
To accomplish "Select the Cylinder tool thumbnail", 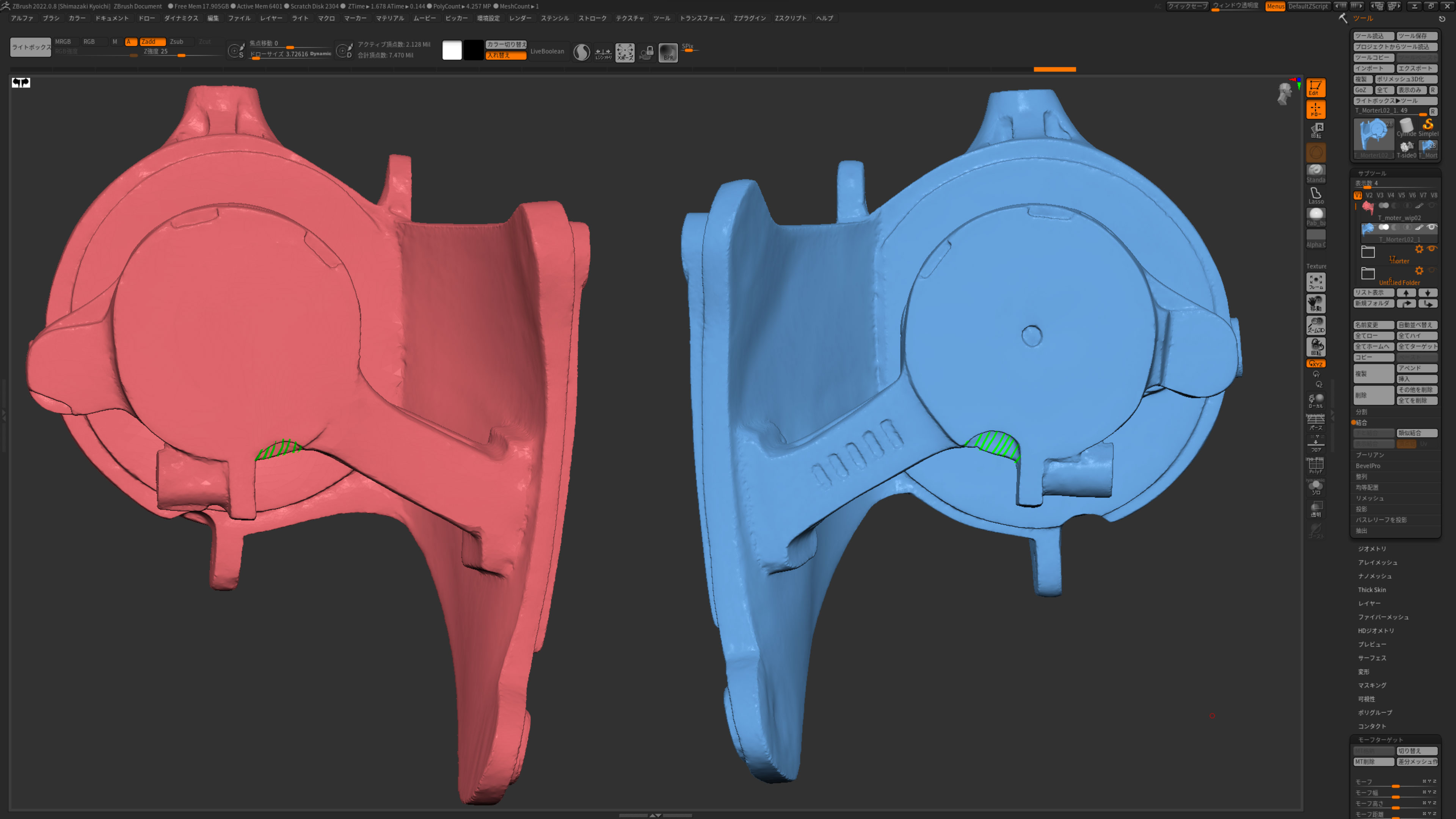I will tap(1406, 128).
